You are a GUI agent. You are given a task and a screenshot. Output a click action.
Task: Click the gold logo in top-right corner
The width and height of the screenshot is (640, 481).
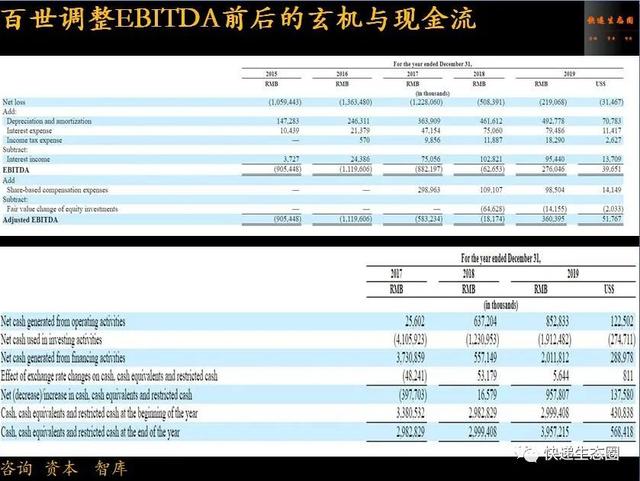(x=611, y=27)
